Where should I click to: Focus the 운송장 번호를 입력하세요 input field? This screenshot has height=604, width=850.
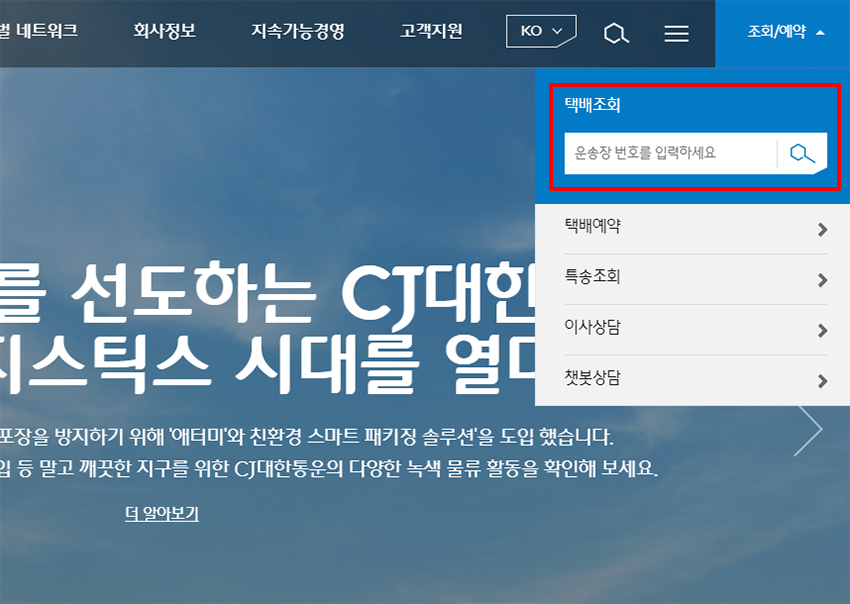pyautogui.click(x=671, y=153)
